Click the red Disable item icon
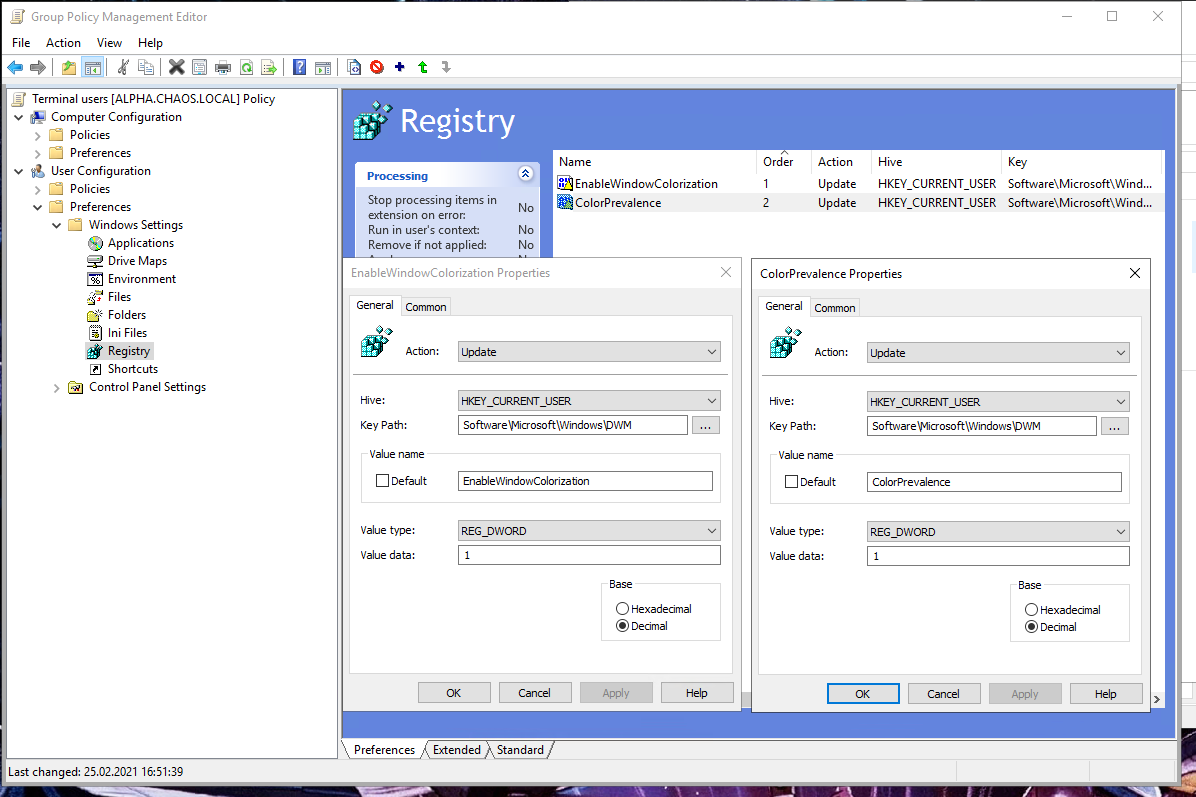Screen dimensions: 1196x797 377,67
